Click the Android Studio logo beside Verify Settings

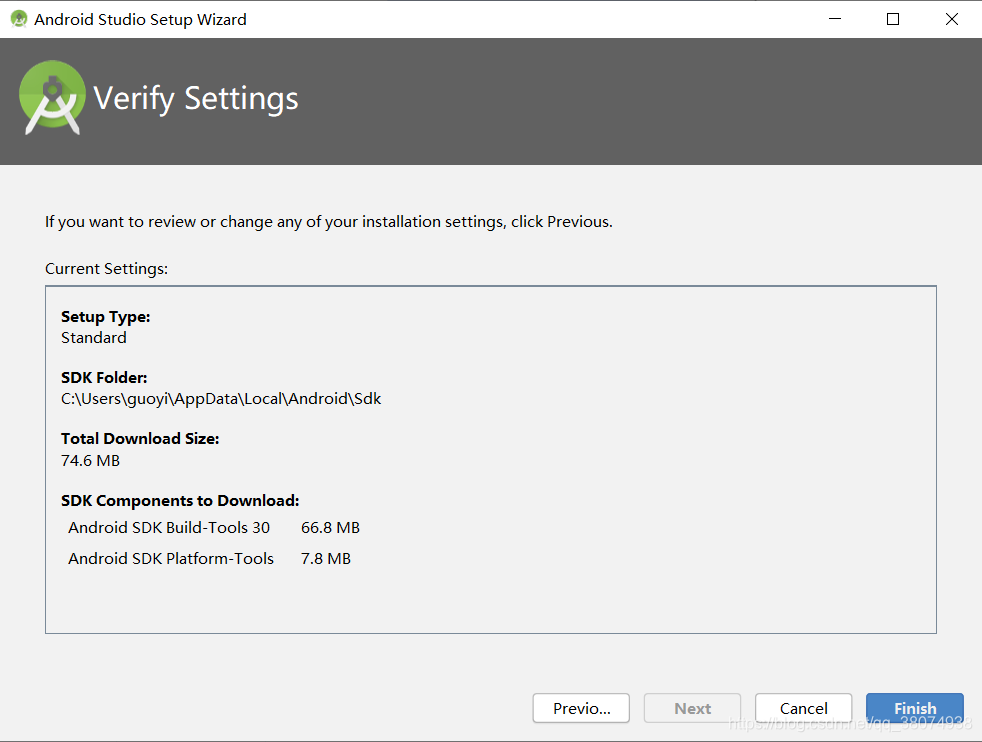53,98
